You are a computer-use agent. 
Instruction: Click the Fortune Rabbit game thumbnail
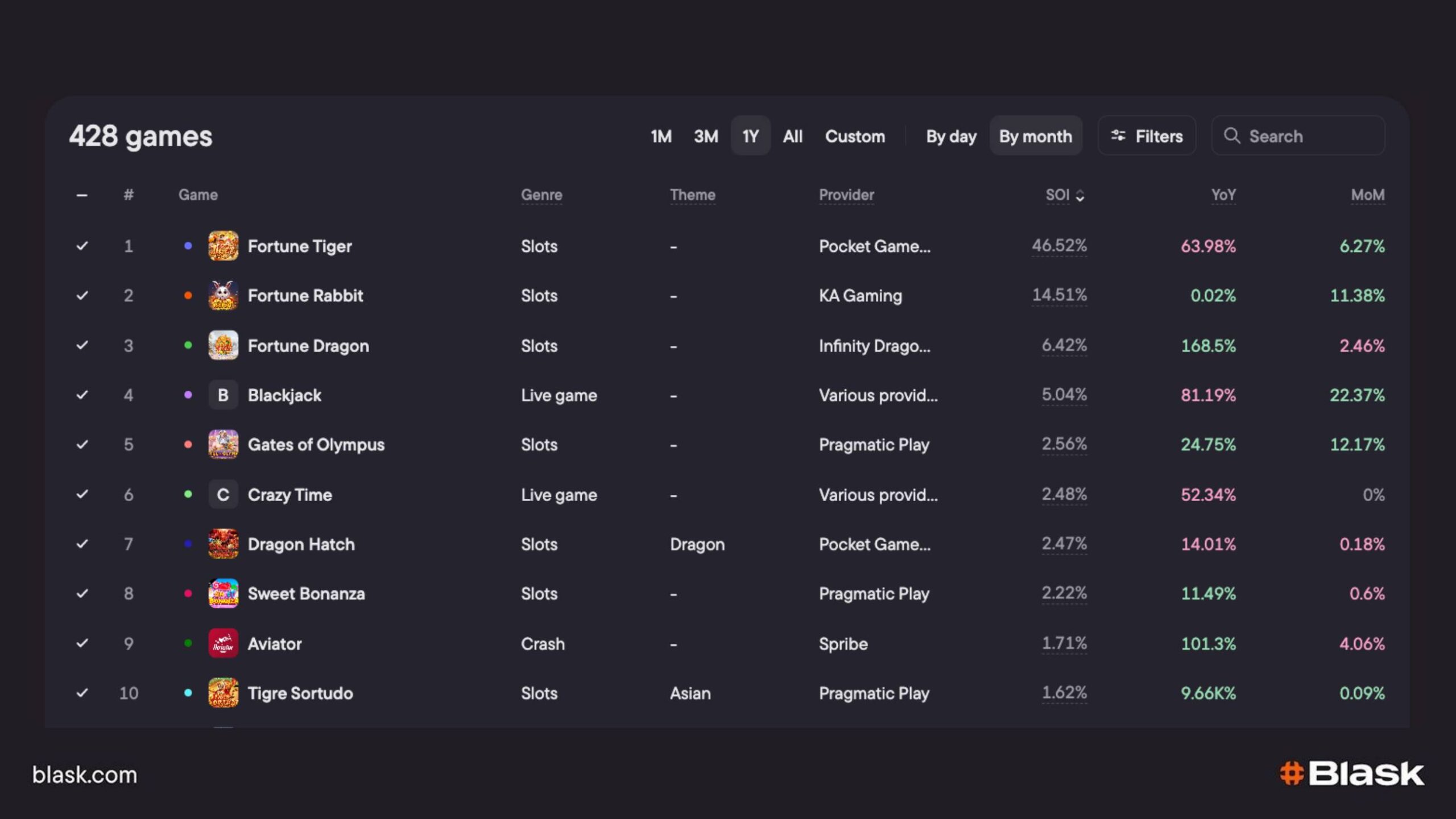pos(223,296)
